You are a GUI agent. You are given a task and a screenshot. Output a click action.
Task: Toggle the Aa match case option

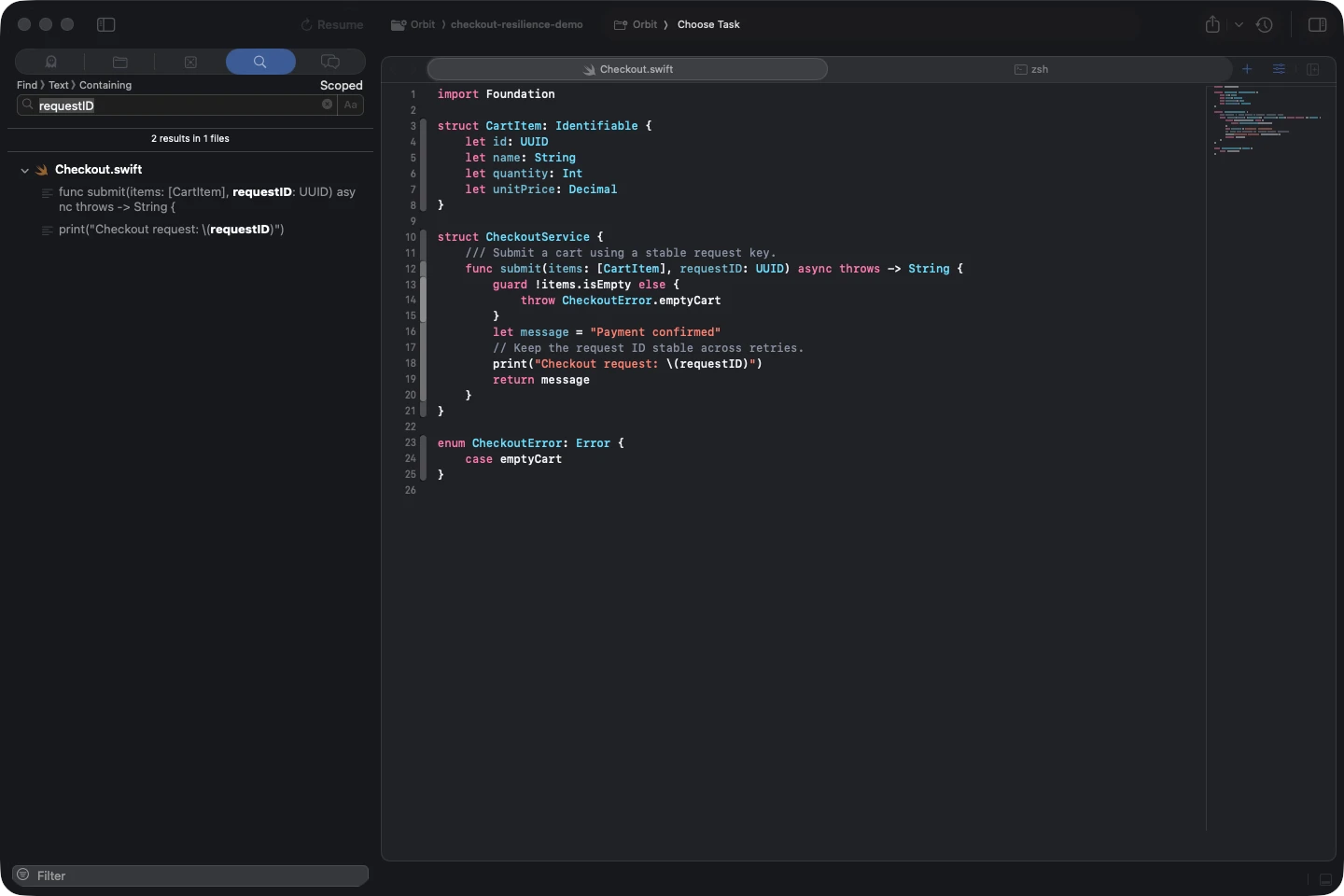click(351, 105)
